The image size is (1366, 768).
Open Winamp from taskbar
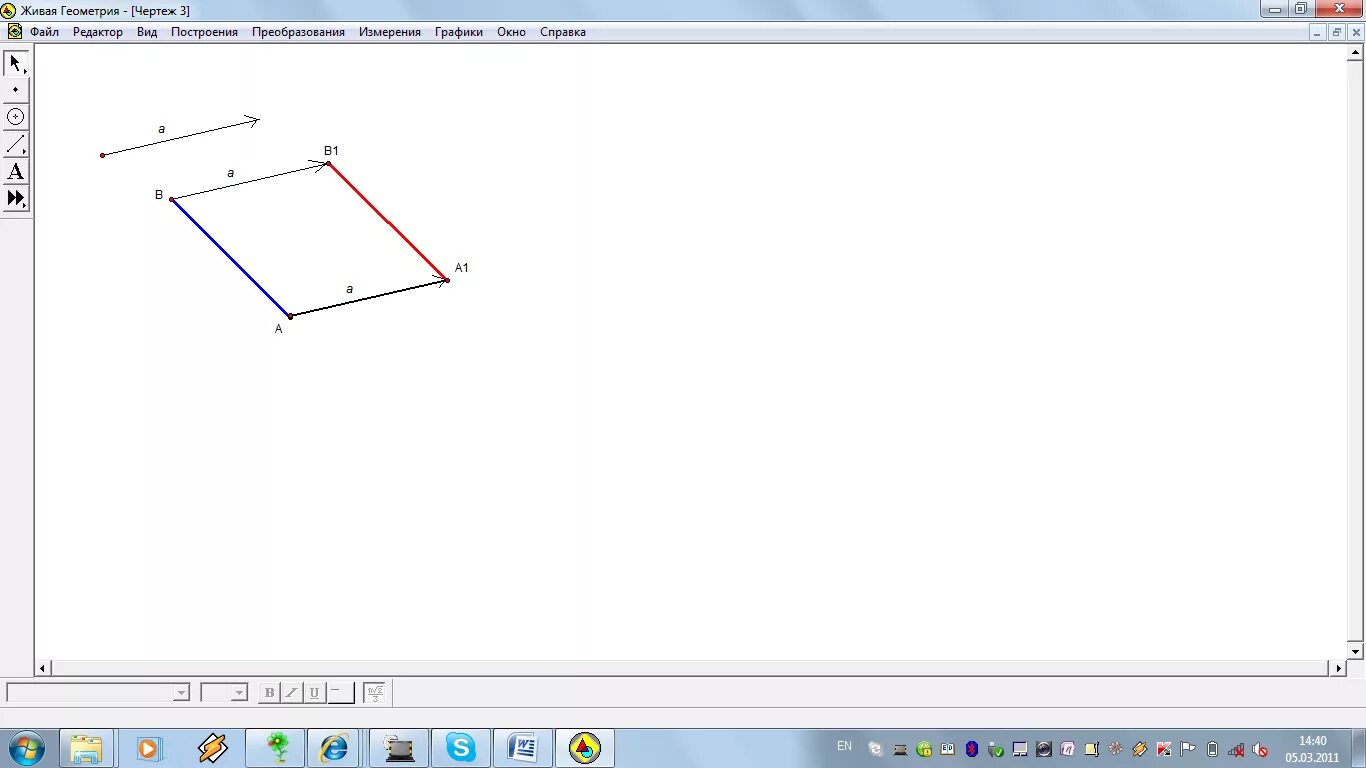(211, 748)
